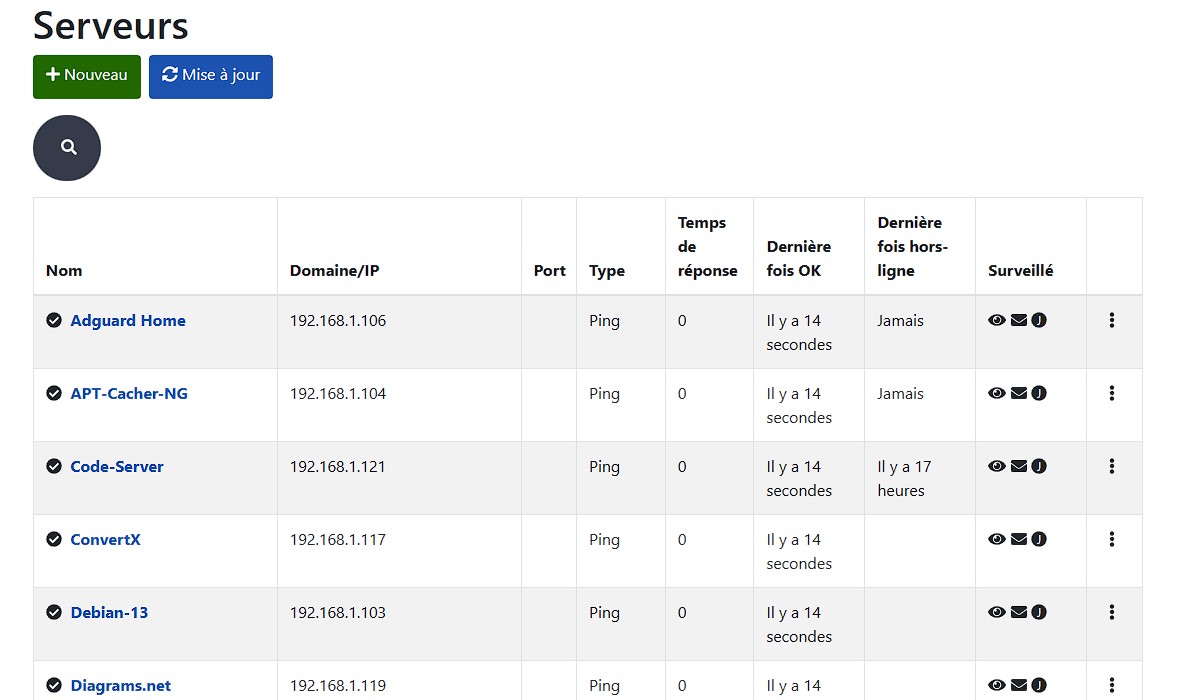Click the Nouveau button
Viewport: 1181px width, 700px height.
[x=86, y=76]
